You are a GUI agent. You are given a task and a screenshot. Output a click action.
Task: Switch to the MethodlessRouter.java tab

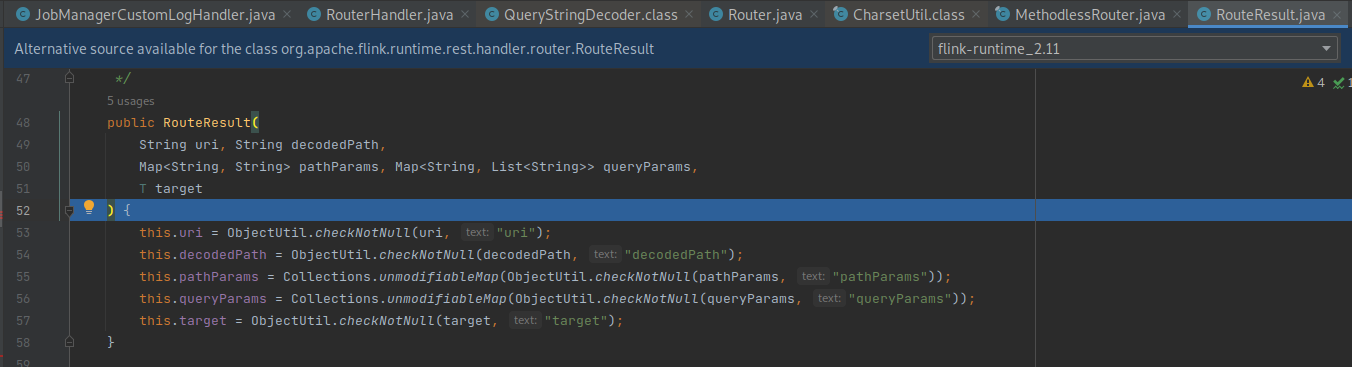point(1087,15)
